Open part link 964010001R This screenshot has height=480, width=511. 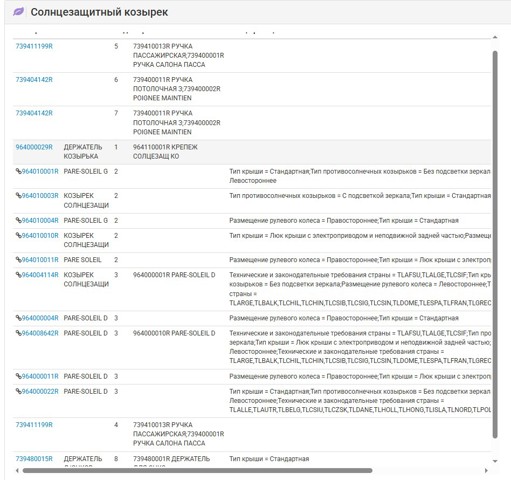pyautogui.click(x=40, y=171)
